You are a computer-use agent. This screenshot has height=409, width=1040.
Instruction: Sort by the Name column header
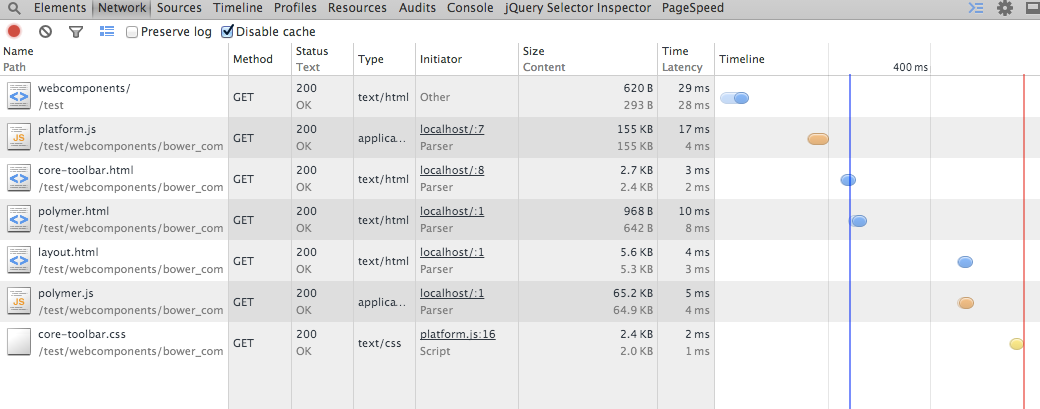pyautogui.click(x=114, y=59)
